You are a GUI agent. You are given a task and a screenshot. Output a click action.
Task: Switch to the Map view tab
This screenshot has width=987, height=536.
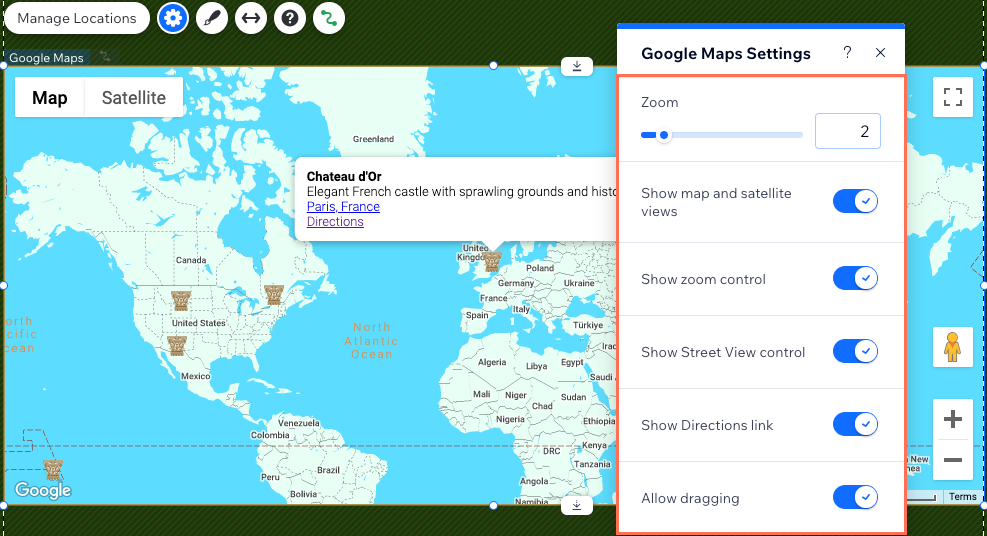(x=50, y=98)
